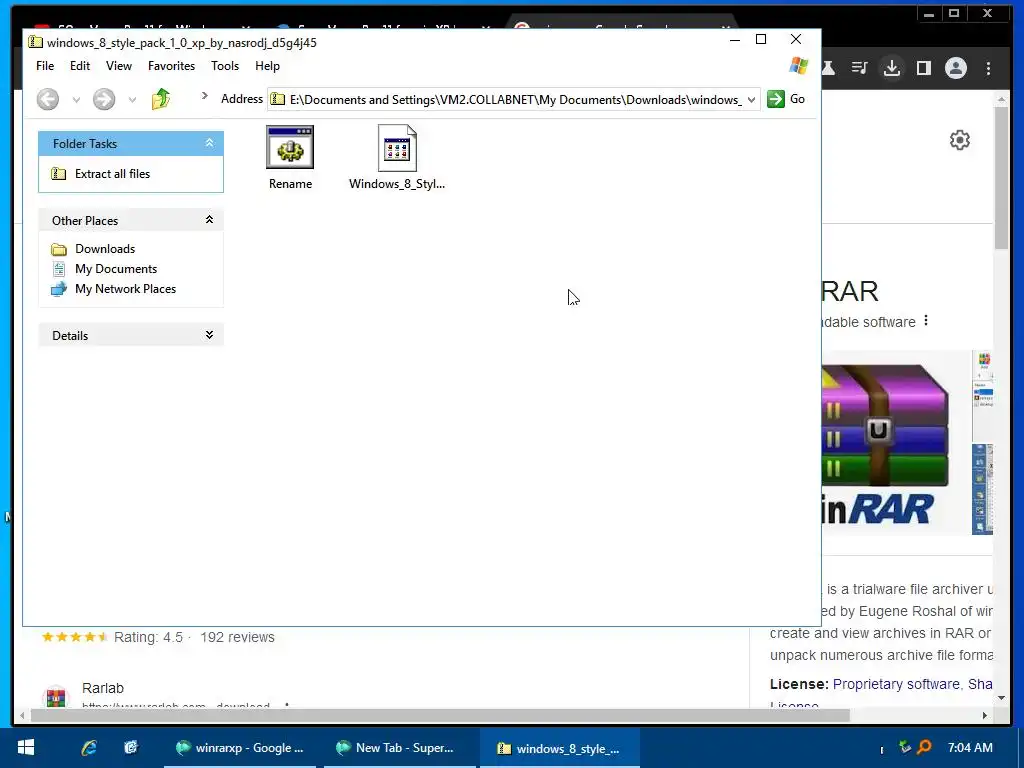Viewport: 1024px width, 768px height.
Task: Click the Chrome horizontal scrollbar
Action: pyautogui.click(x=440, y=716)
